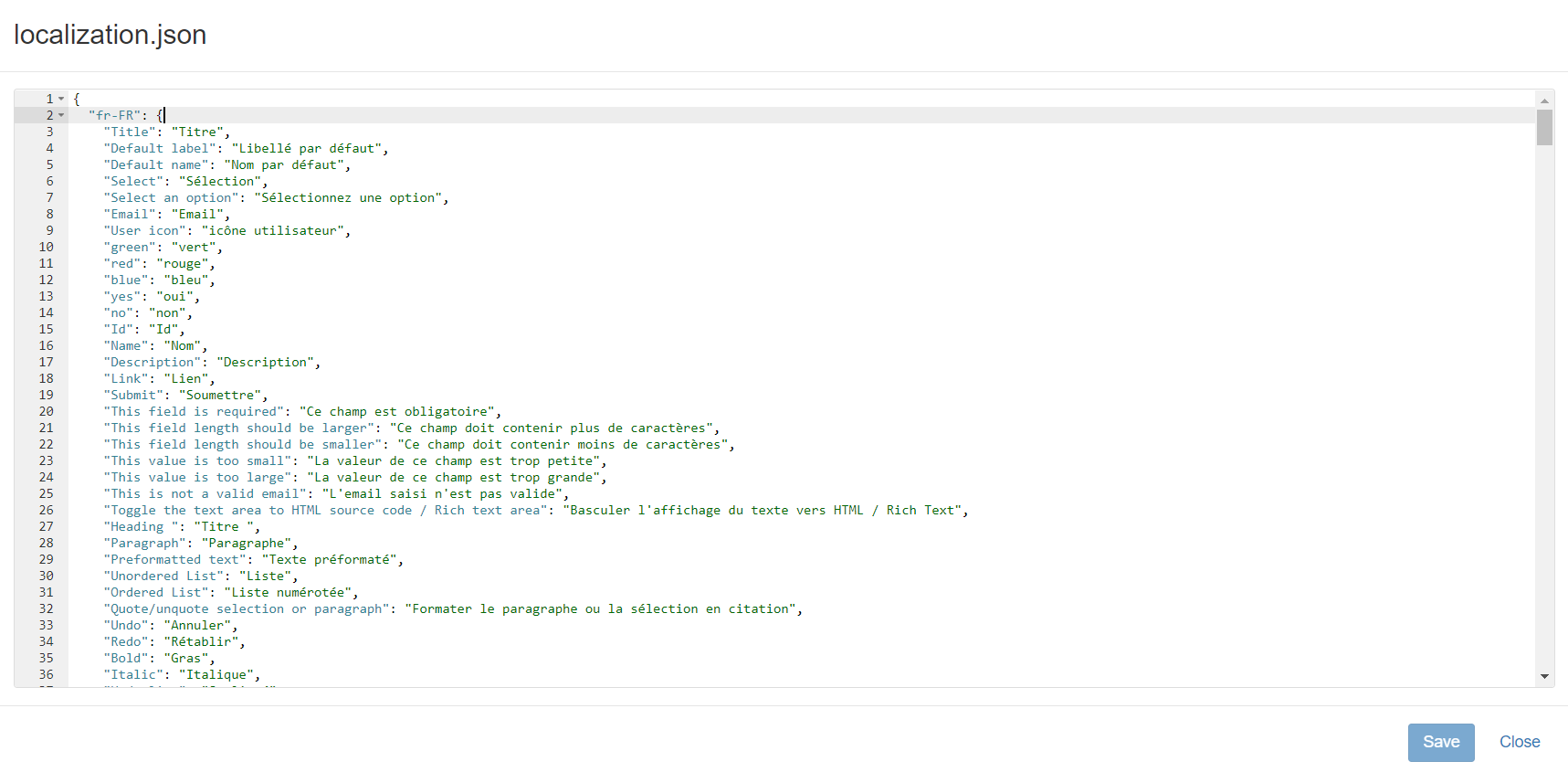Click the "oui" value
The width and height of the screenshot is (1568, 772).
[x=175, y=296]
